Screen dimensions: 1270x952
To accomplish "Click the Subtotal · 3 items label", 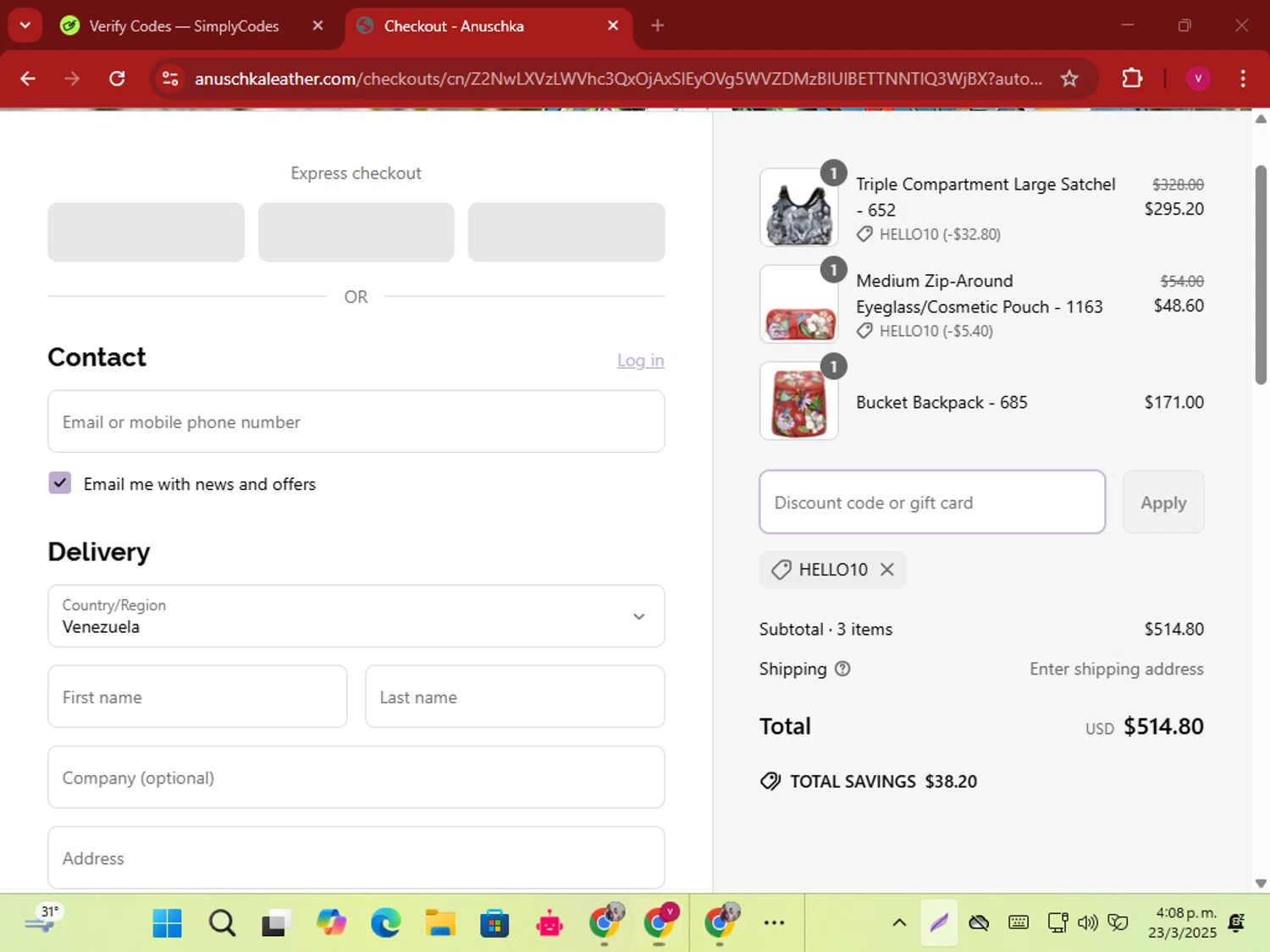I will tap(825, 629).
